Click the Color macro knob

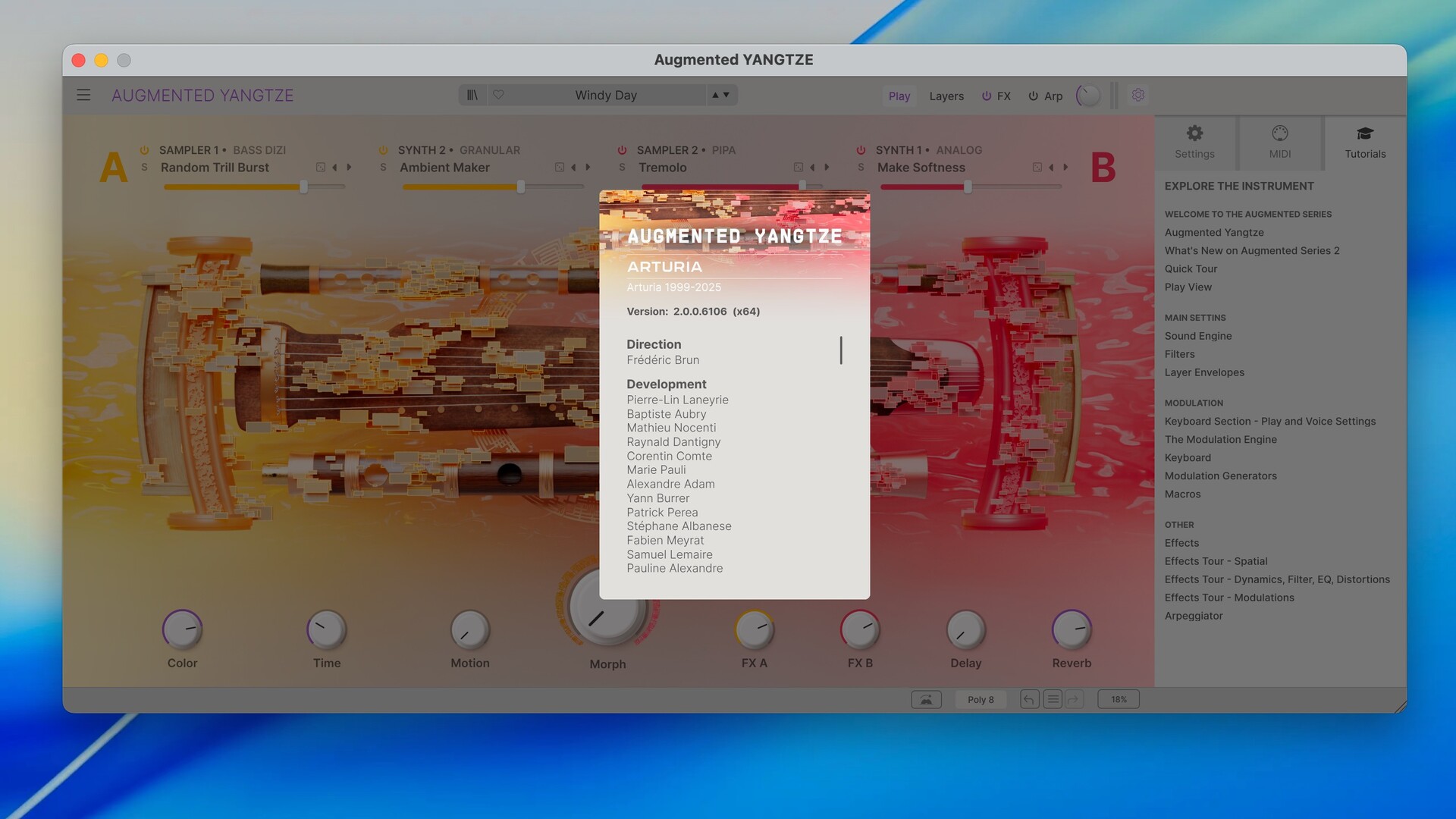coord(183,629)
